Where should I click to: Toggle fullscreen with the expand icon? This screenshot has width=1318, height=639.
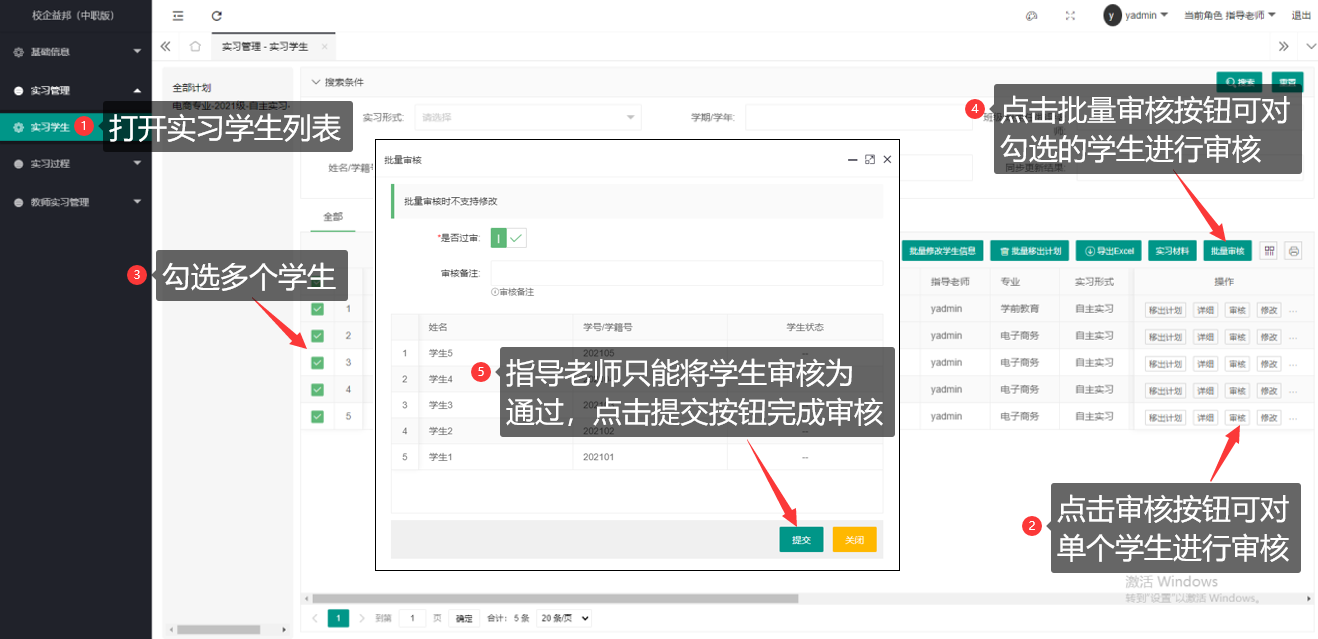pos(1071,16)
